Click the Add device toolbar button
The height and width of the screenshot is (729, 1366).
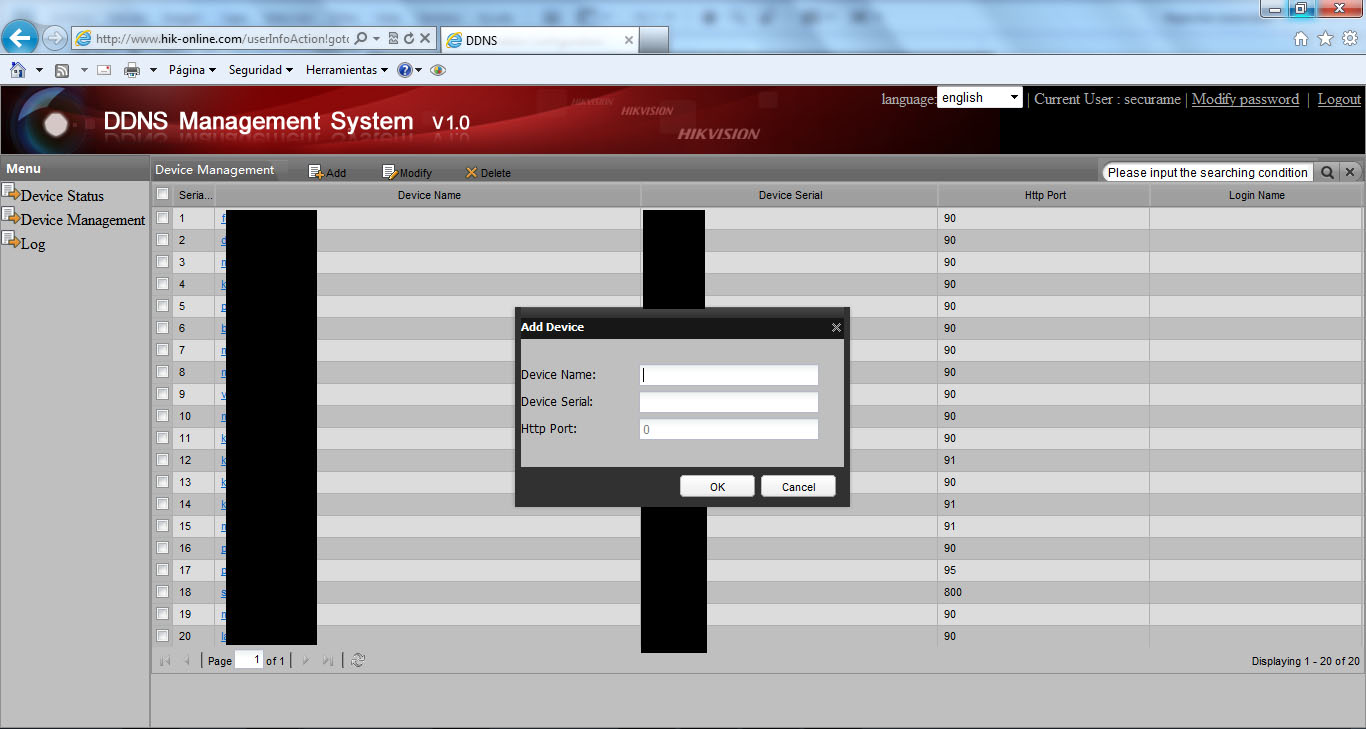point(327,172)
